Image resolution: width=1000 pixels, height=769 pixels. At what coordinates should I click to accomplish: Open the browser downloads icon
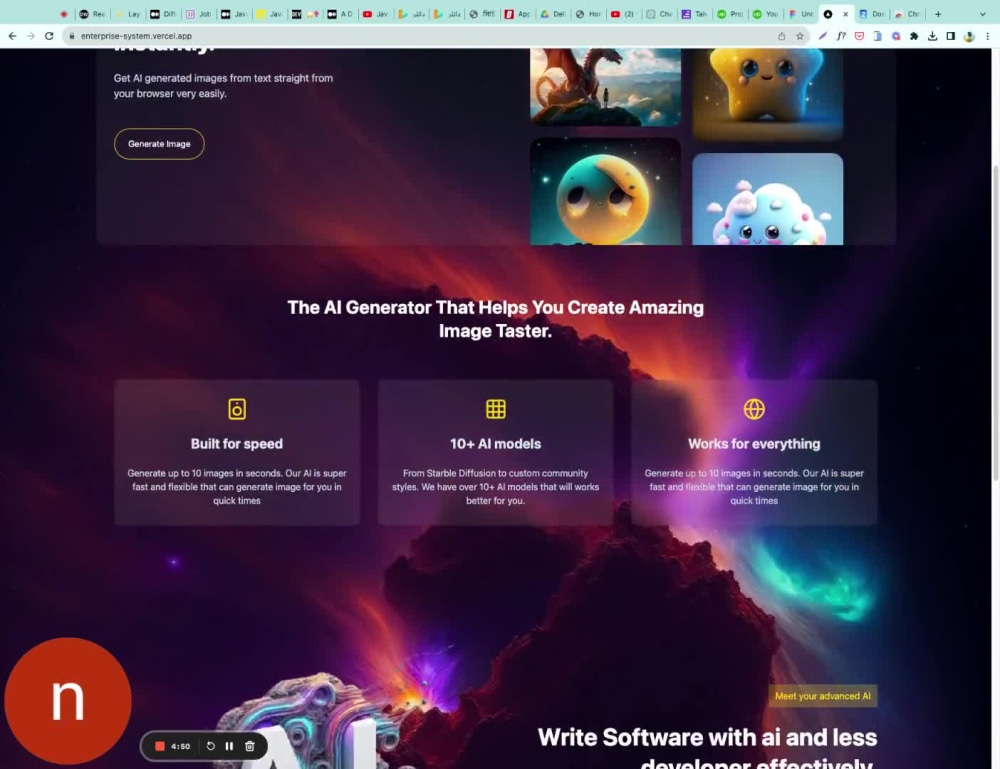[932, 36]
